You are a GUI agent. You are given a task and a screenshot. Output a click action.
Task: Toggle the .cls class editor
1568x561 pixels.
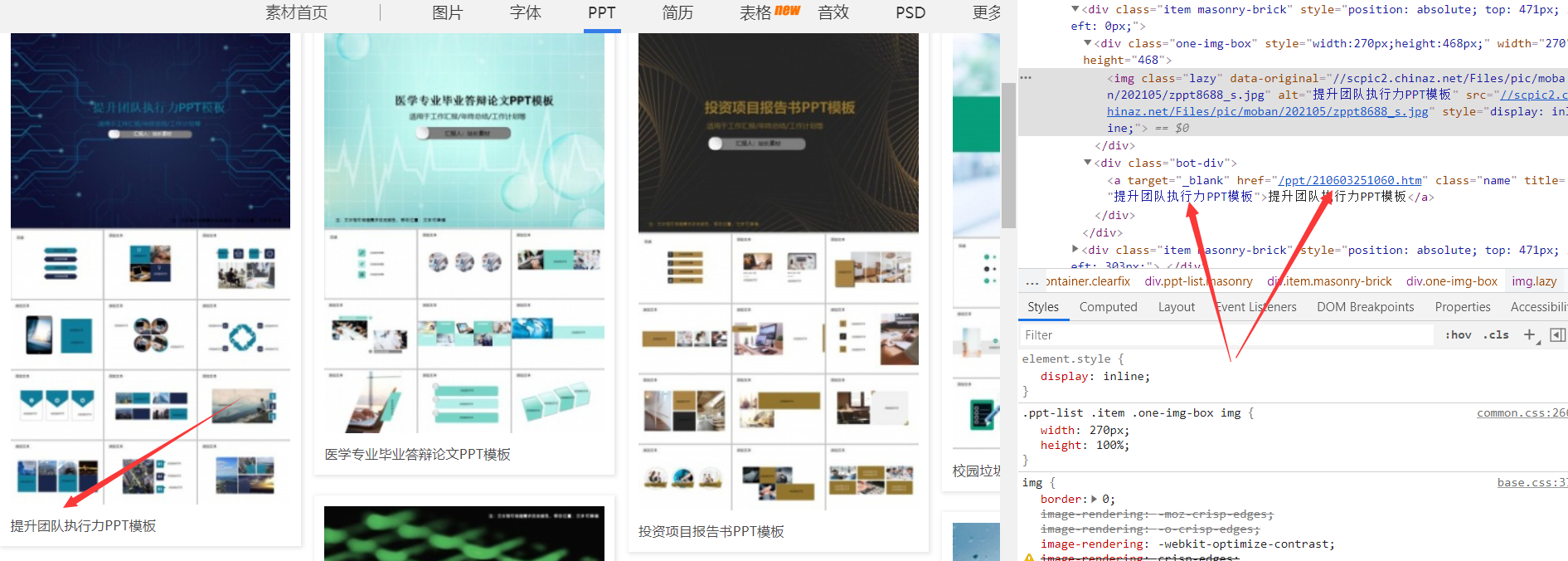click(x=1496, y=335)
